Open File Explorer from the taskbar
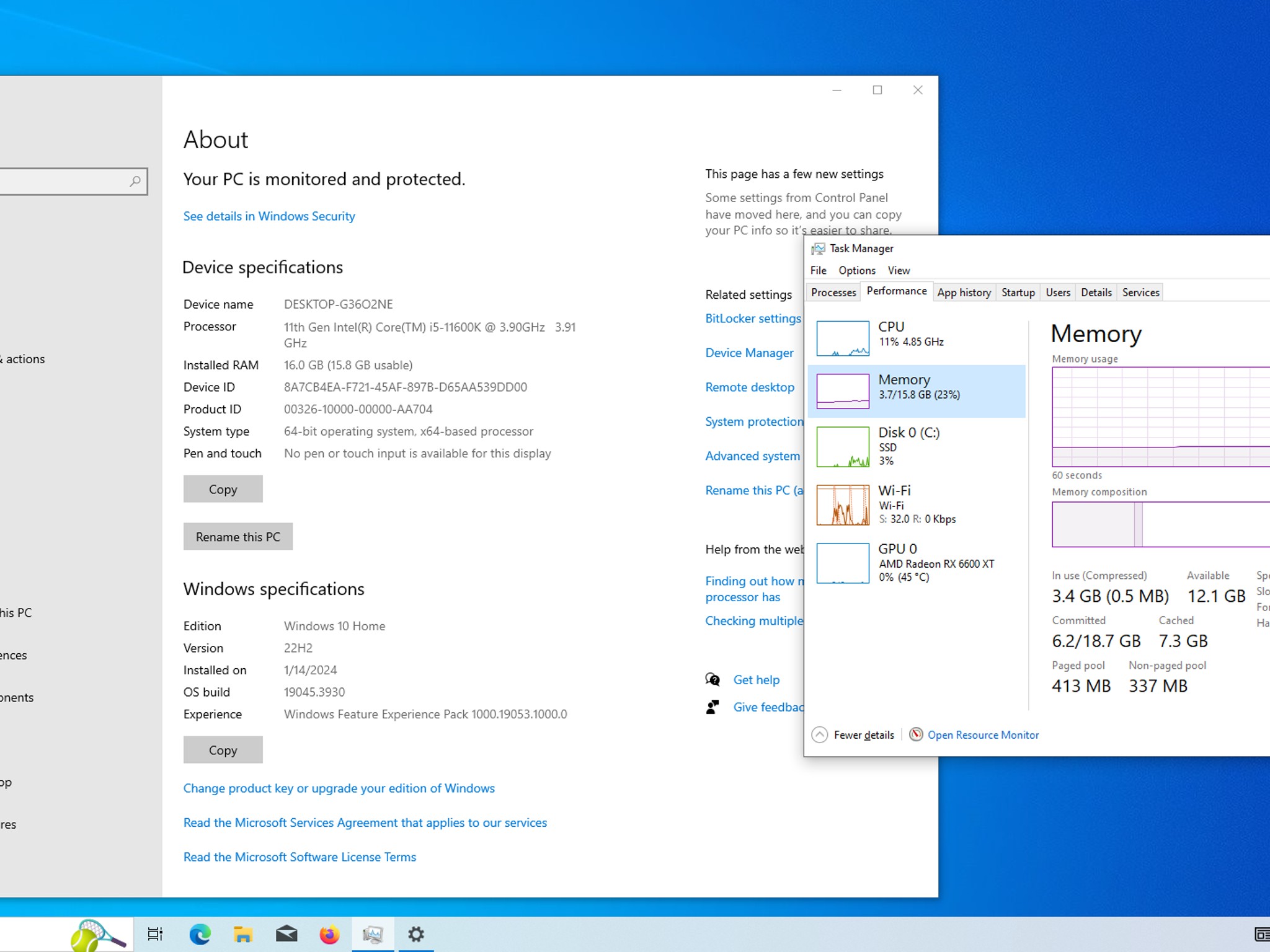Screen dimensions: 1270x952 click(242, 934)
